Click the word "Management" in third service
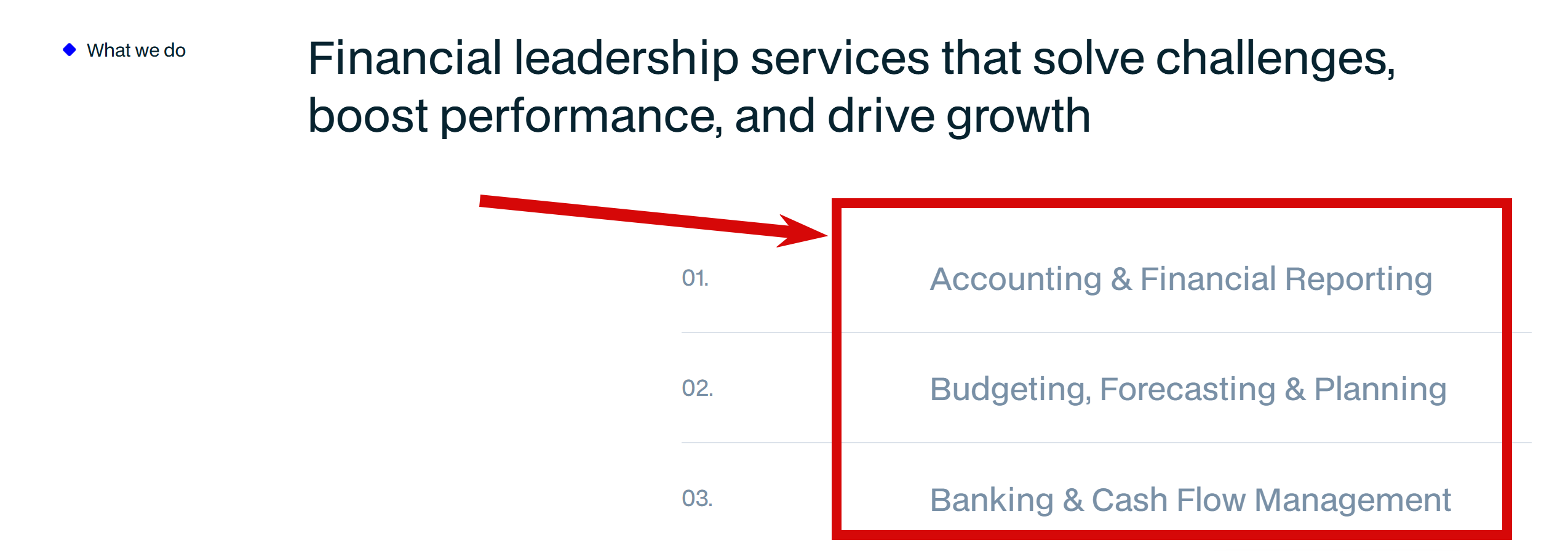Image resolution: width=1568 pixels, height=551 pixels. [x=1353, y=501]
